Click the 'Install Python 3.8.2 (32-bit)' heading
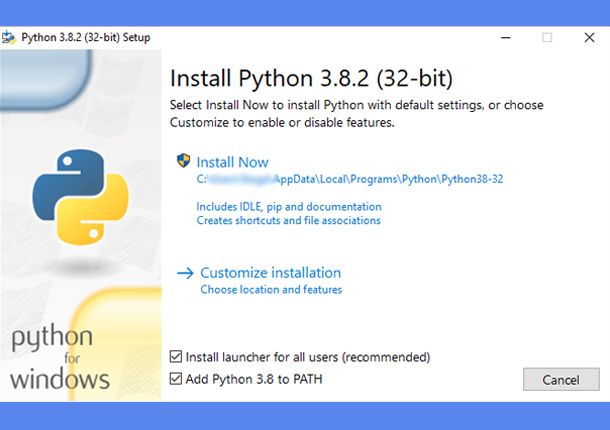The height and width of the screenshot is (430, 610). coord(312,78)
